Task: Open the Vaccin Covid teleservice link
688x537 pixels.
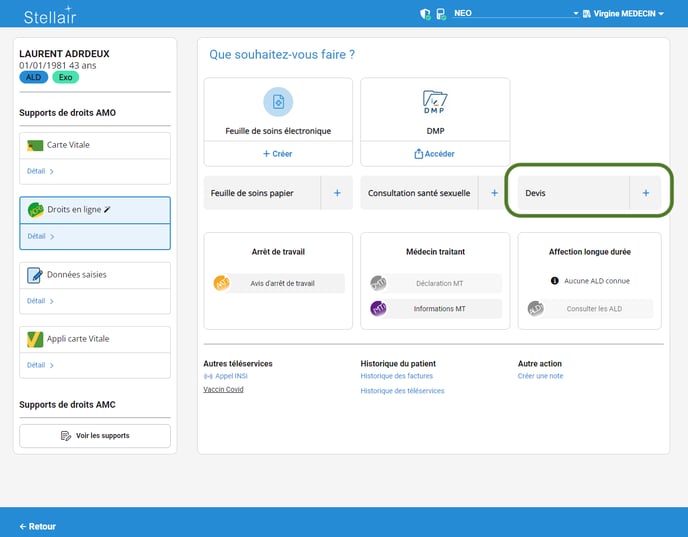Action: pyautogui.click(x=223, y=390)
